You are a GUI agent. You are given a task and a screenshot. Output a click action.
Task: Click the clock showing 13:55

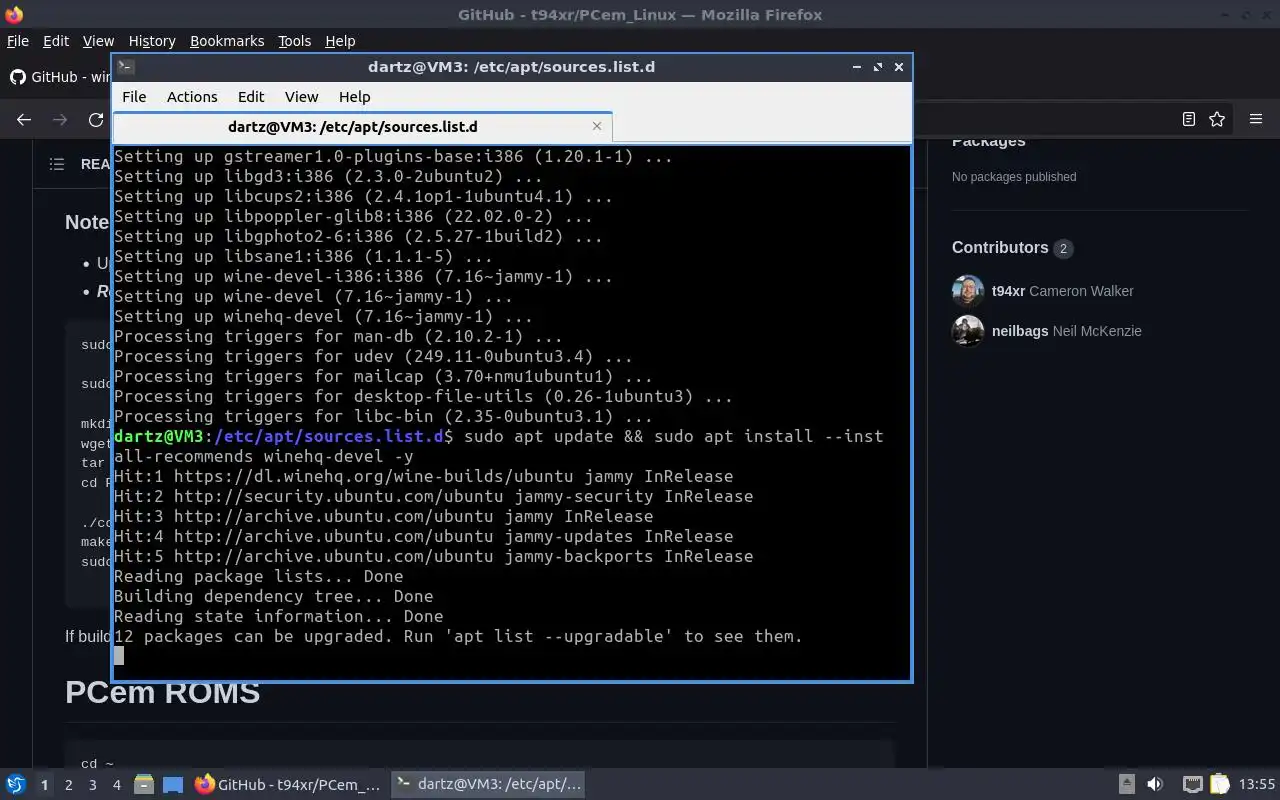pyautogui.click(x=1257, y=785)
